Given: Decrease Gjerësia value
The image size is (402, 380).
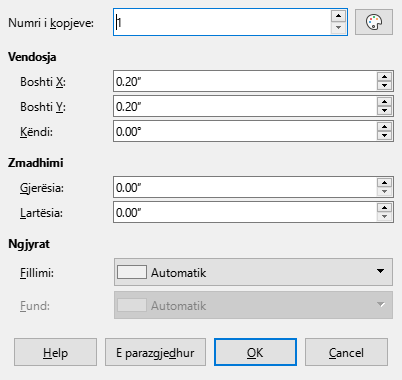Looking at the screenshot, I should tap(384, 192).
